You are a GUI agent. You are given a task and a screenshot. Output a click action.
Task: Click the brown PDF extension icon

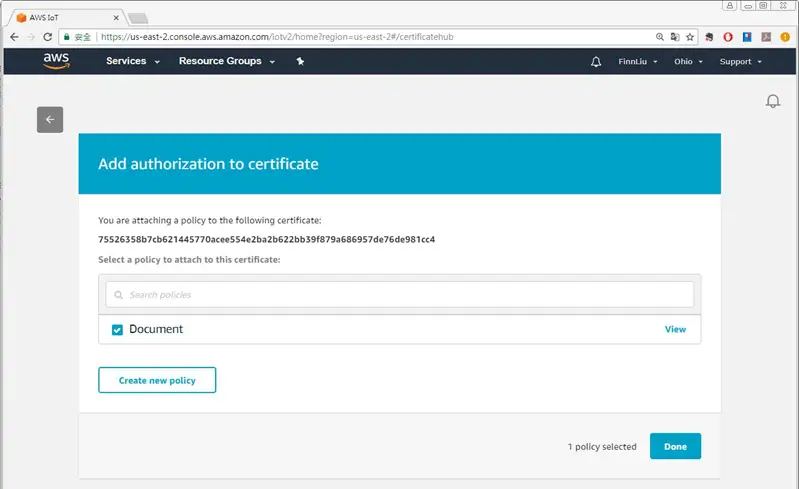[x=766, y=37]
